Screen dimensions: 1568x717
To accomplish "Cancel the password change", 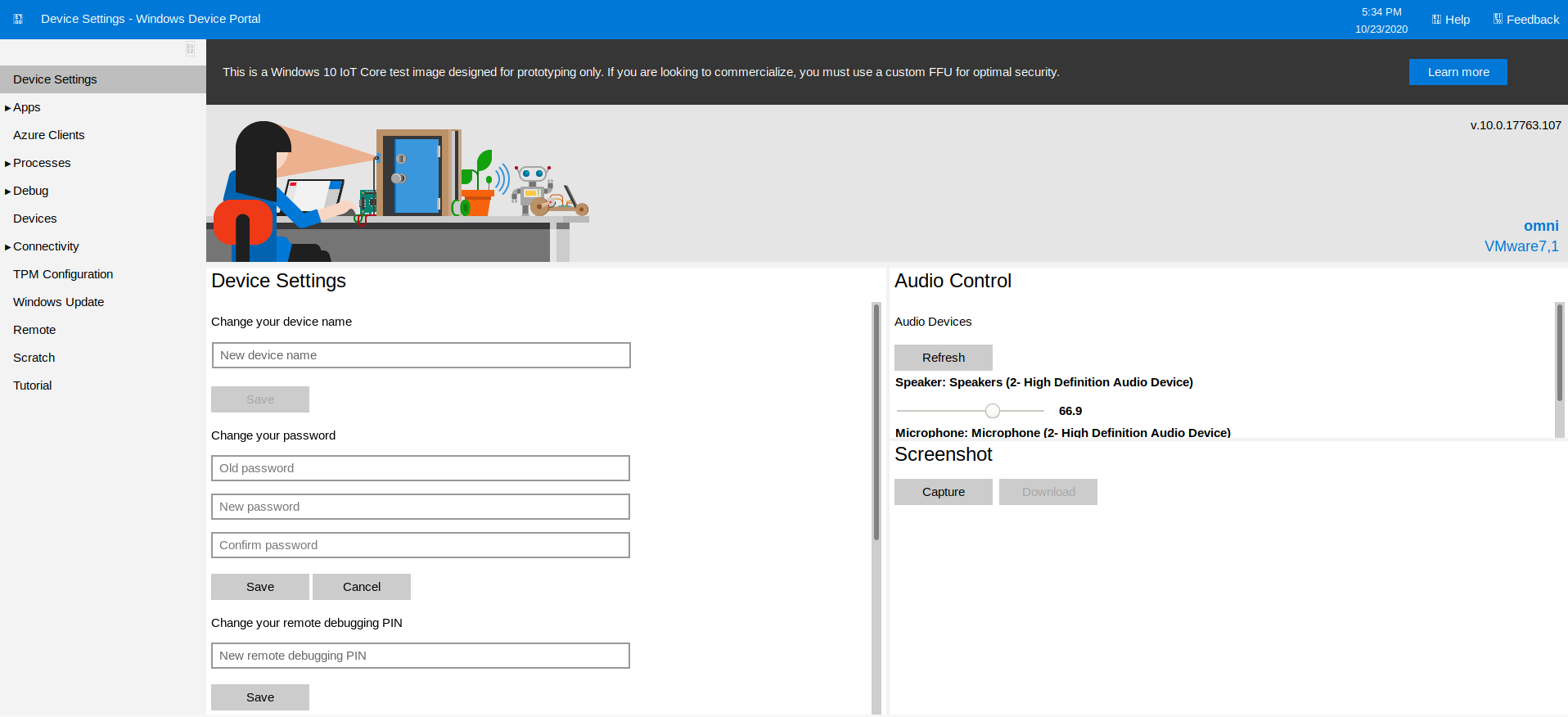I will click(361, 587).
